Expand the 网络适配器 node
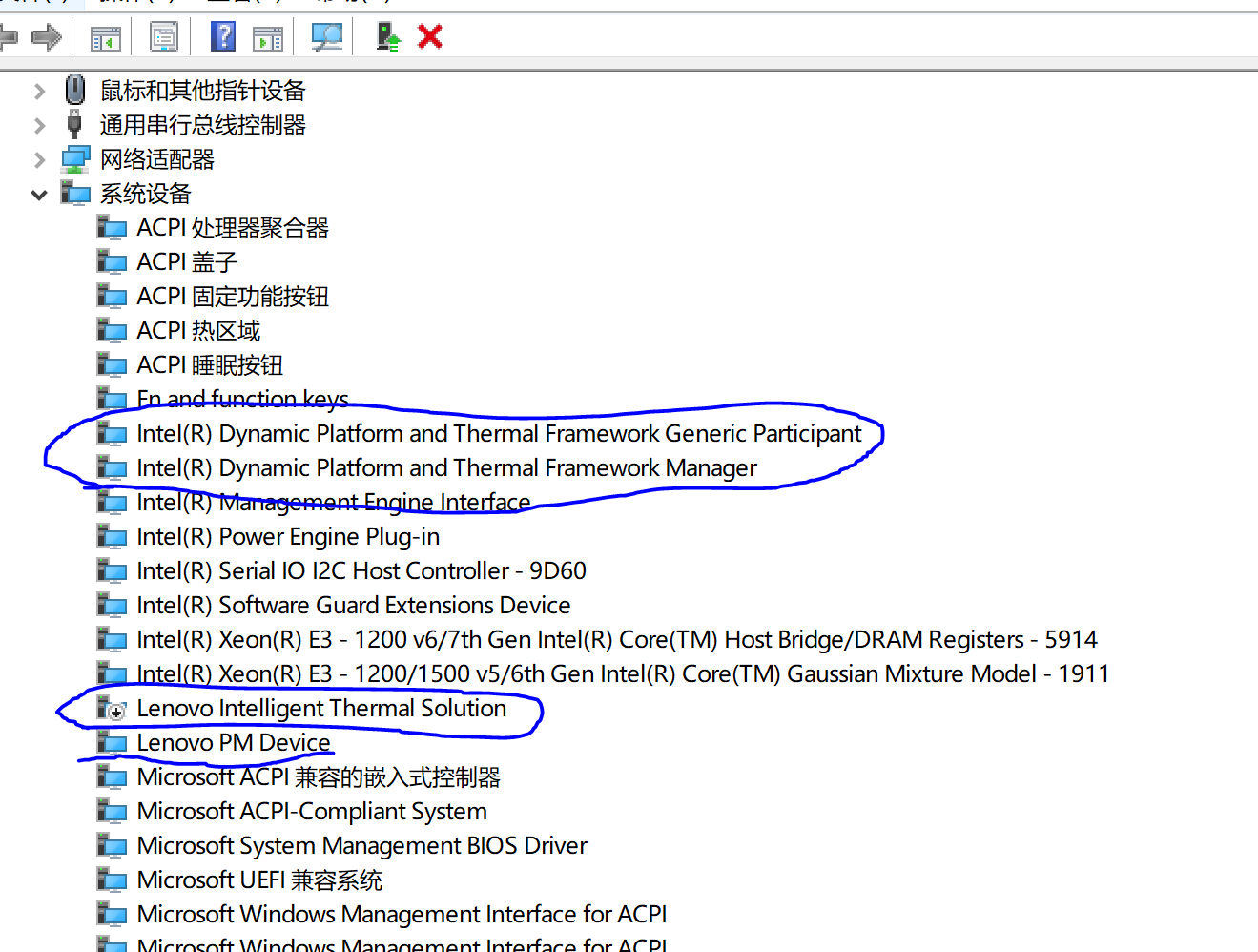 pyautogui.click(x=39, y=160)
